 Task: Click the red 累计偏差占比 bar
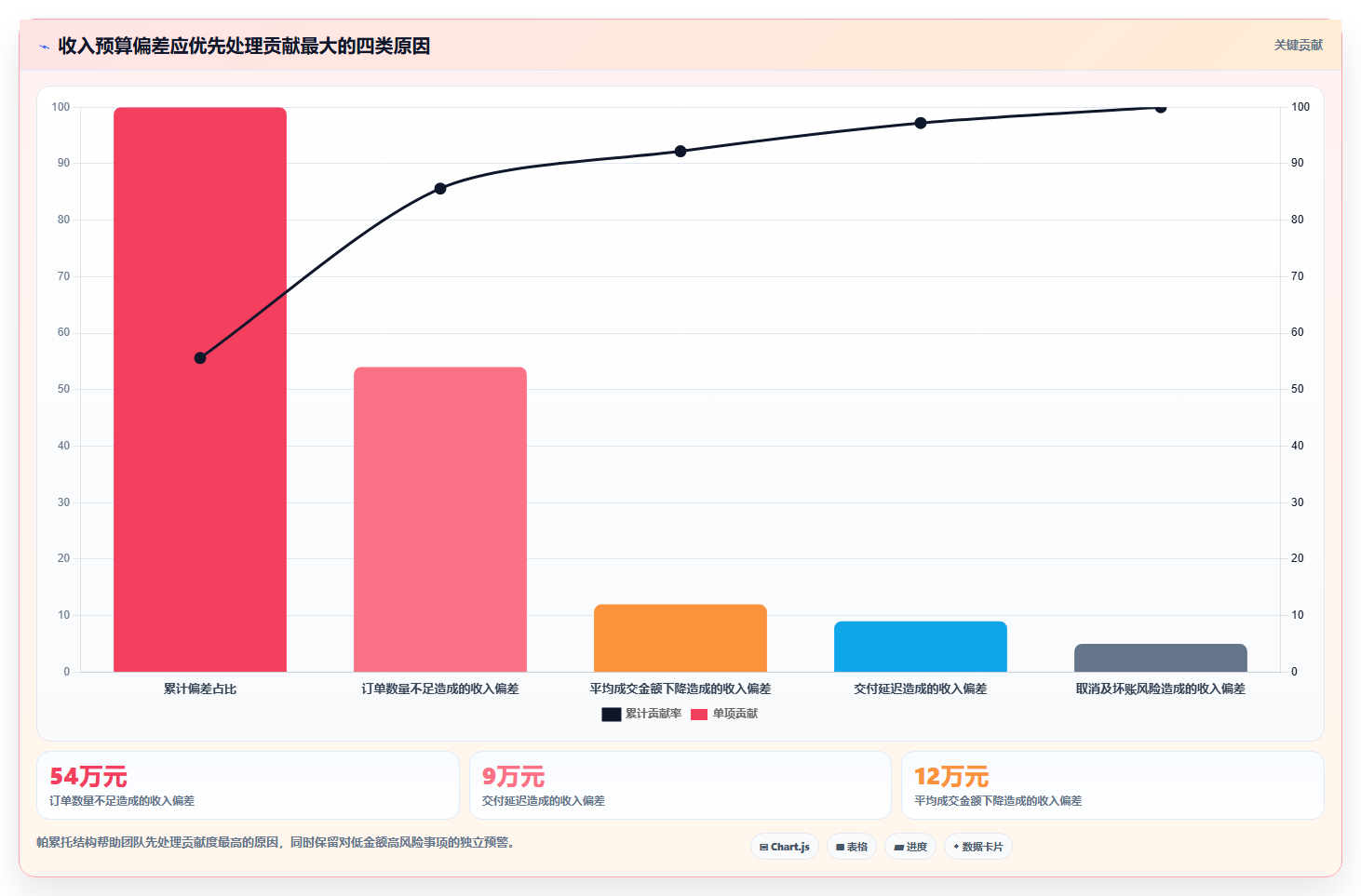click(200, 389)
